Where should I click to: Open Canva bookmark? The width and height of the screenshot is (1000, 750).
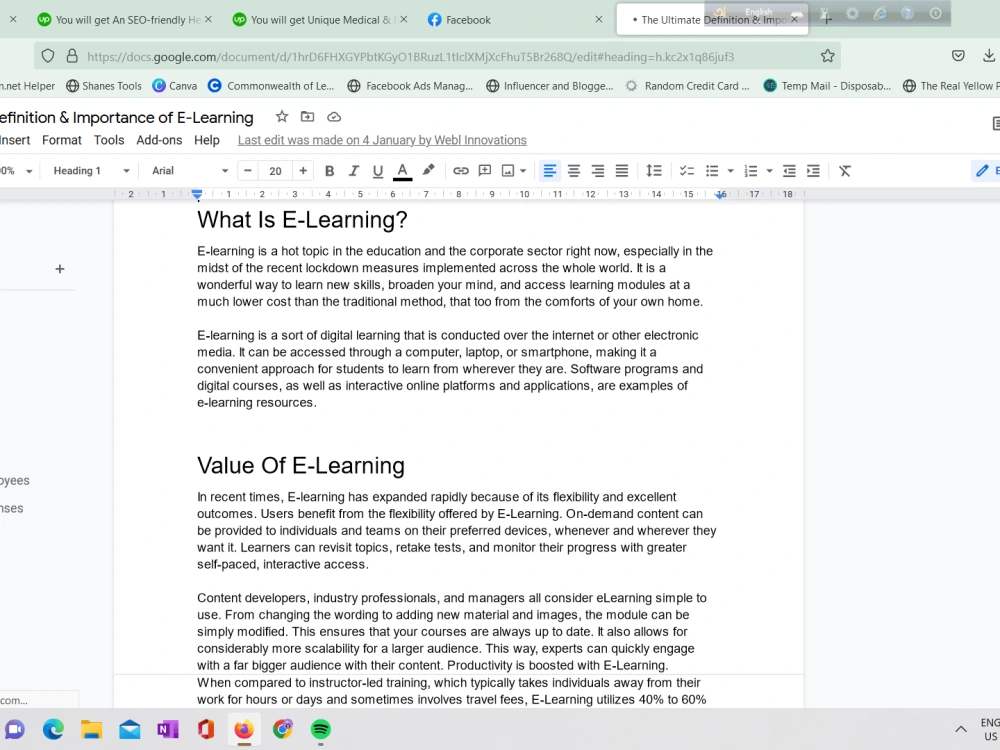click(x=175, y=85)
